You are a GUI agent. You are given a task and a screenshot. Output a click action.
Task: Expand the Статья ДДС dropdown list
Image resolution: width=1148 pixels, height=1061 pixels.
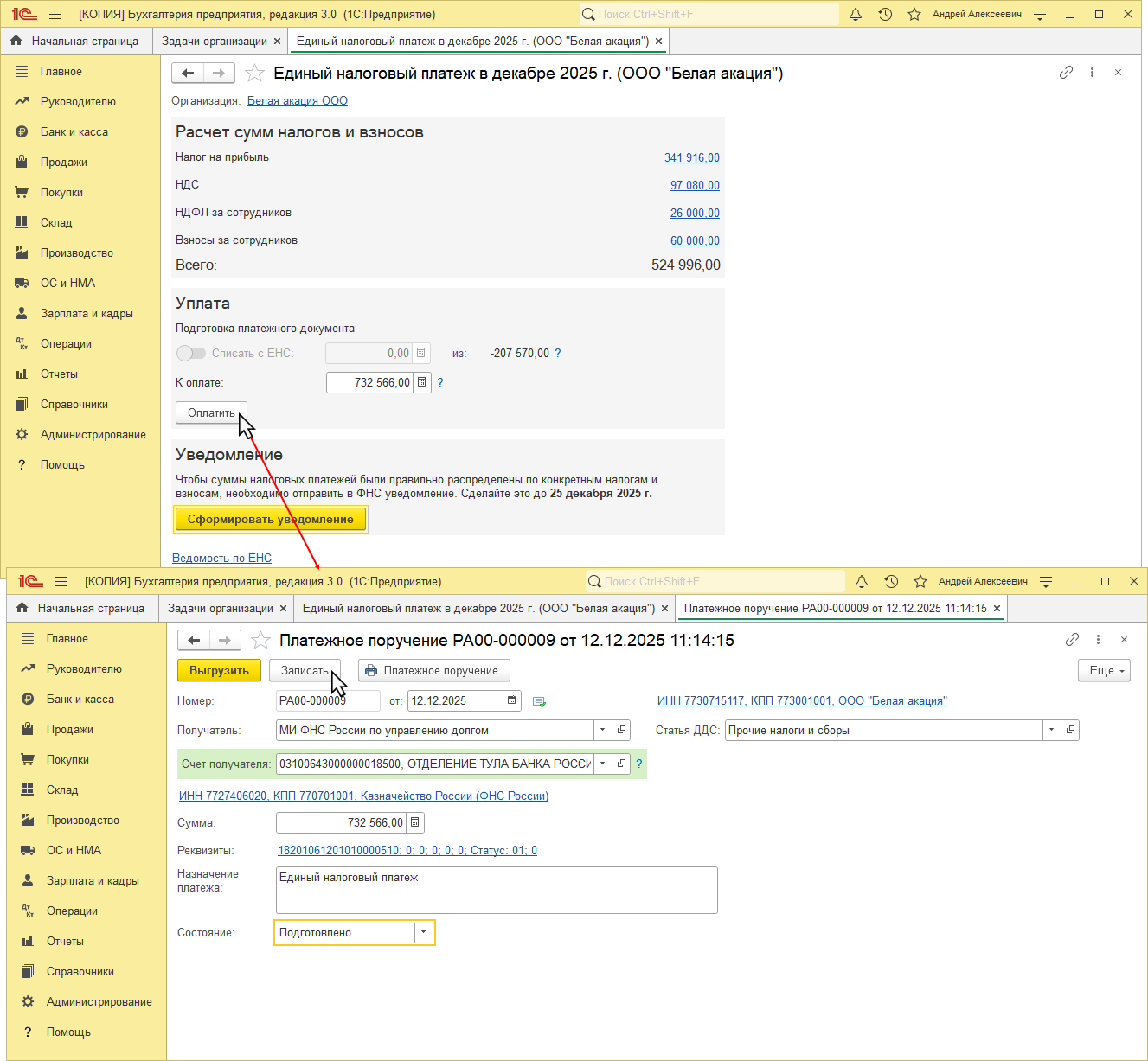pyautogui.click(x=1052, y=730)
